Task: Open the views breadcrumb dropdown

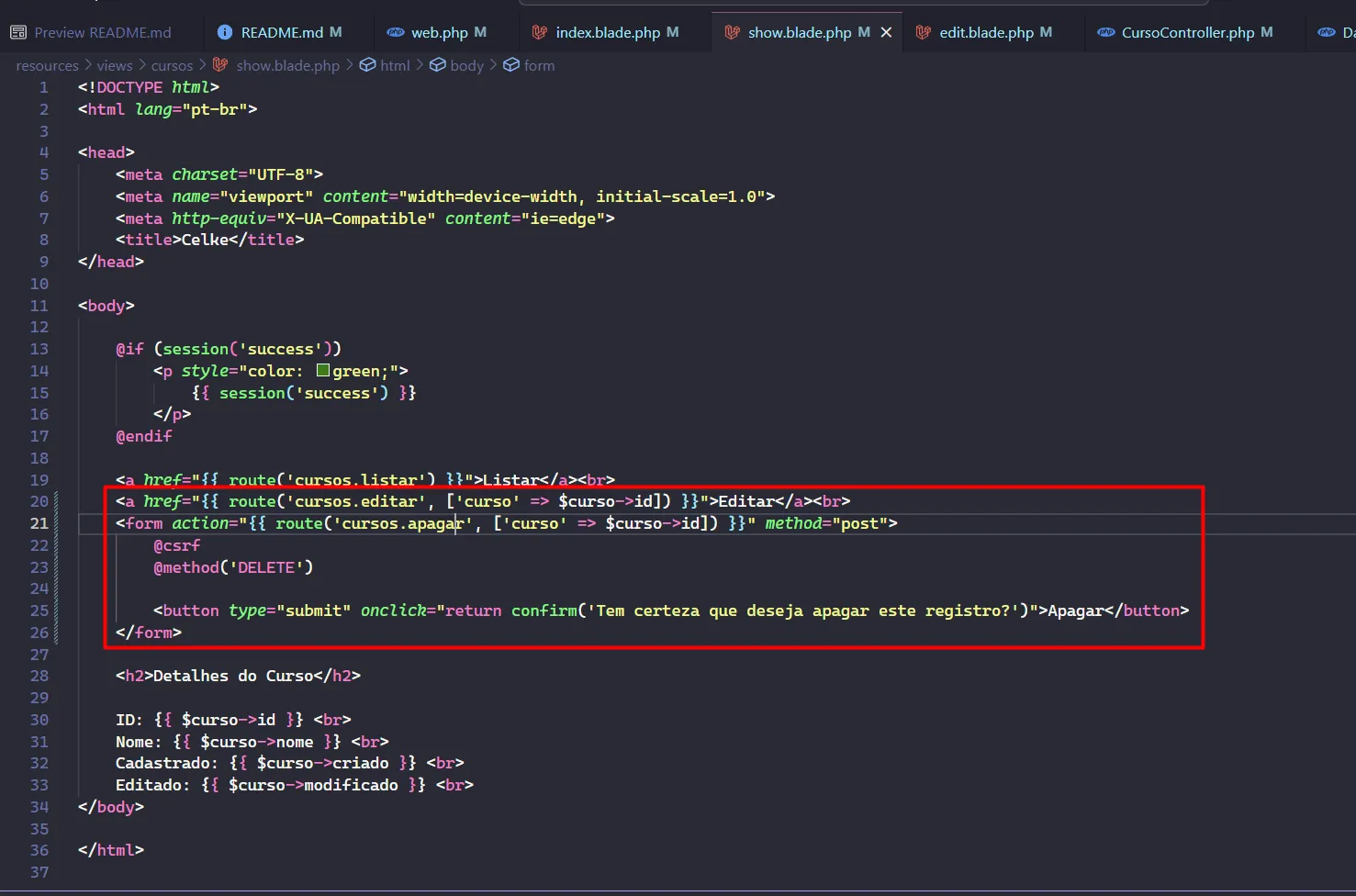Action: click(x=115, y=65)
